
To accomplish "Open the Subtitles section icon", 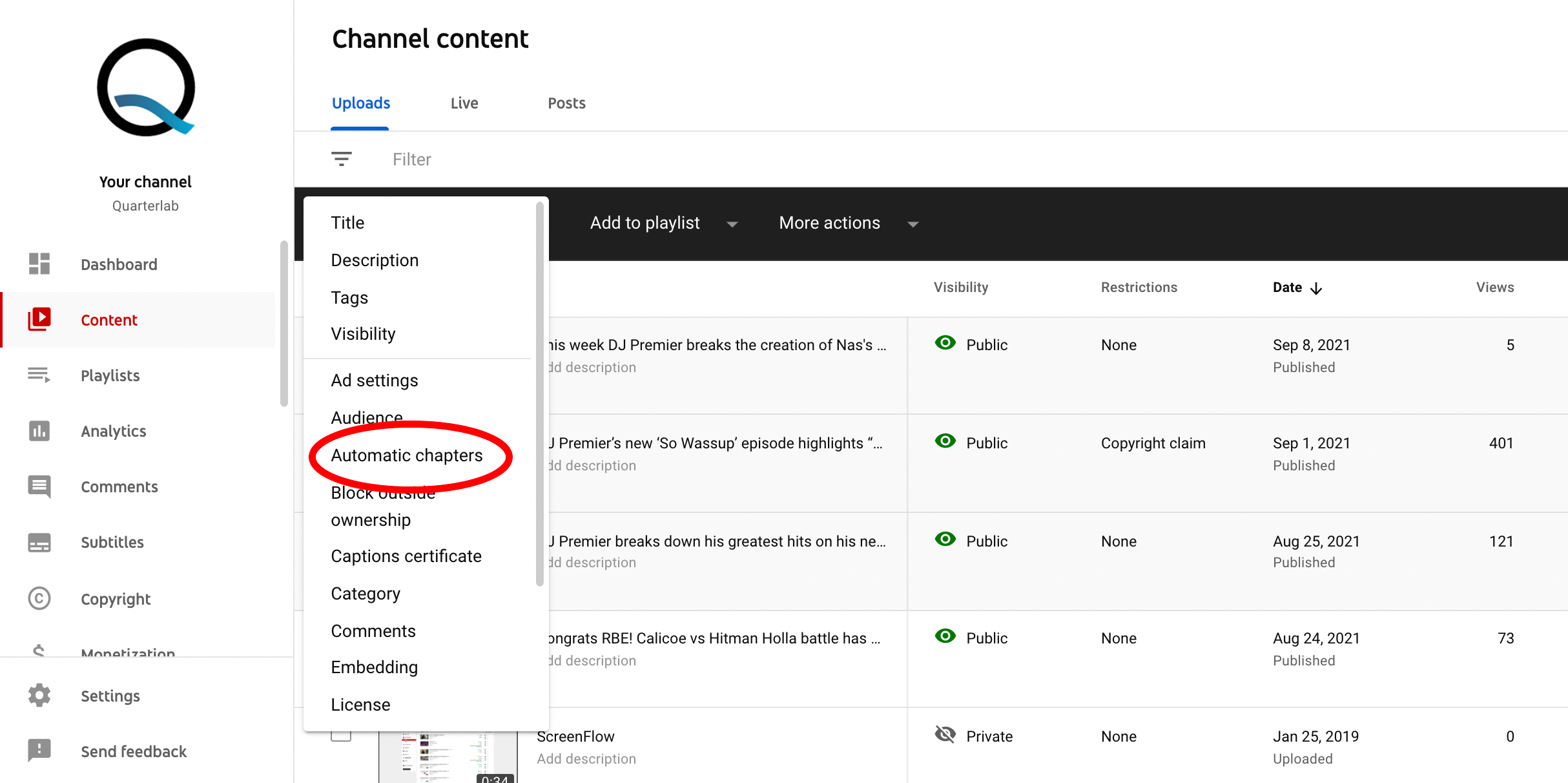I will [39, 542].
